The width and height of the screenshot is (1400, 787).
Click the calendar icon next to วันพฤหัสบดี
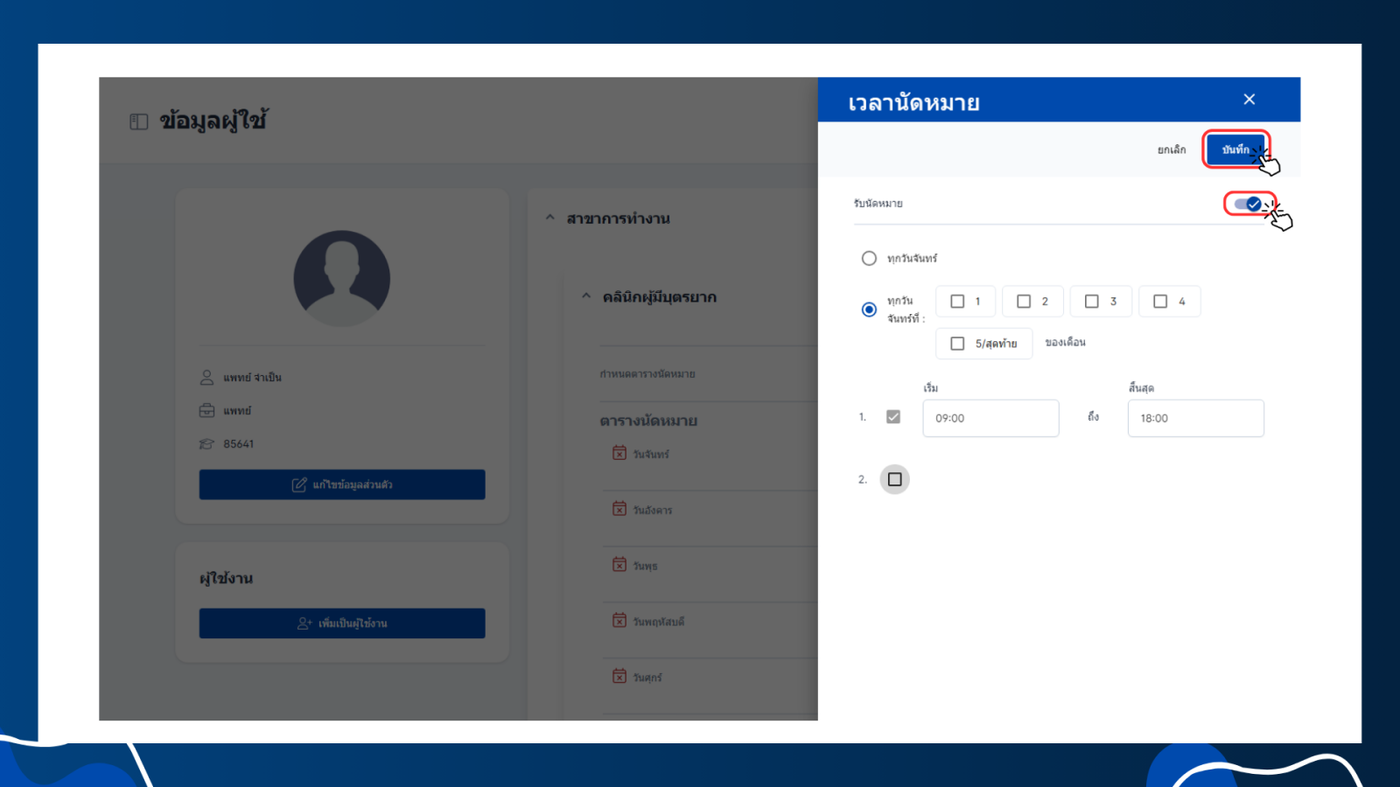click(x=619, y=621)
